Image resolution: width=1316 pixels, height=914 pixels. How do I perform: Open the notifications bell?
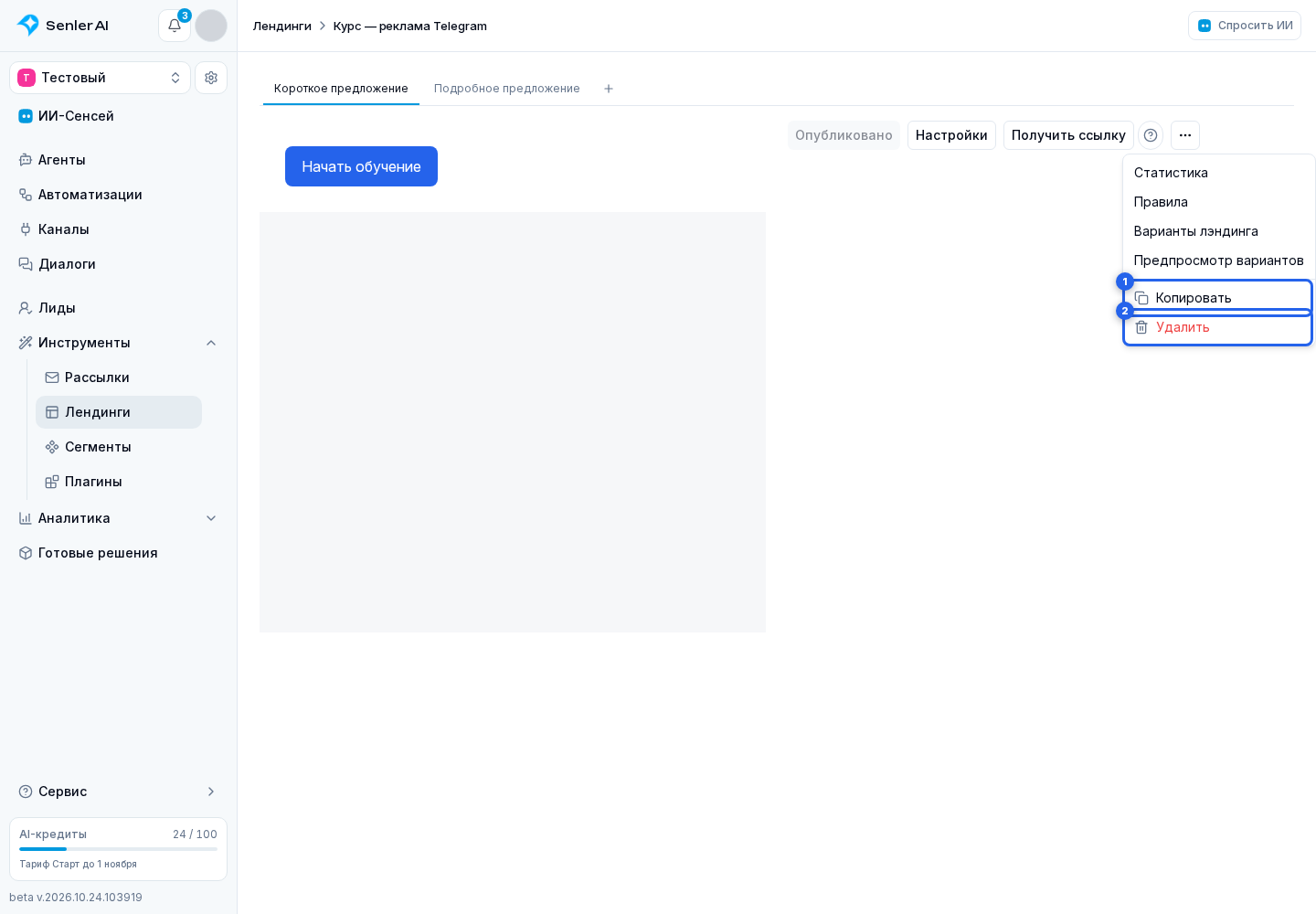[x=175, y=26]
